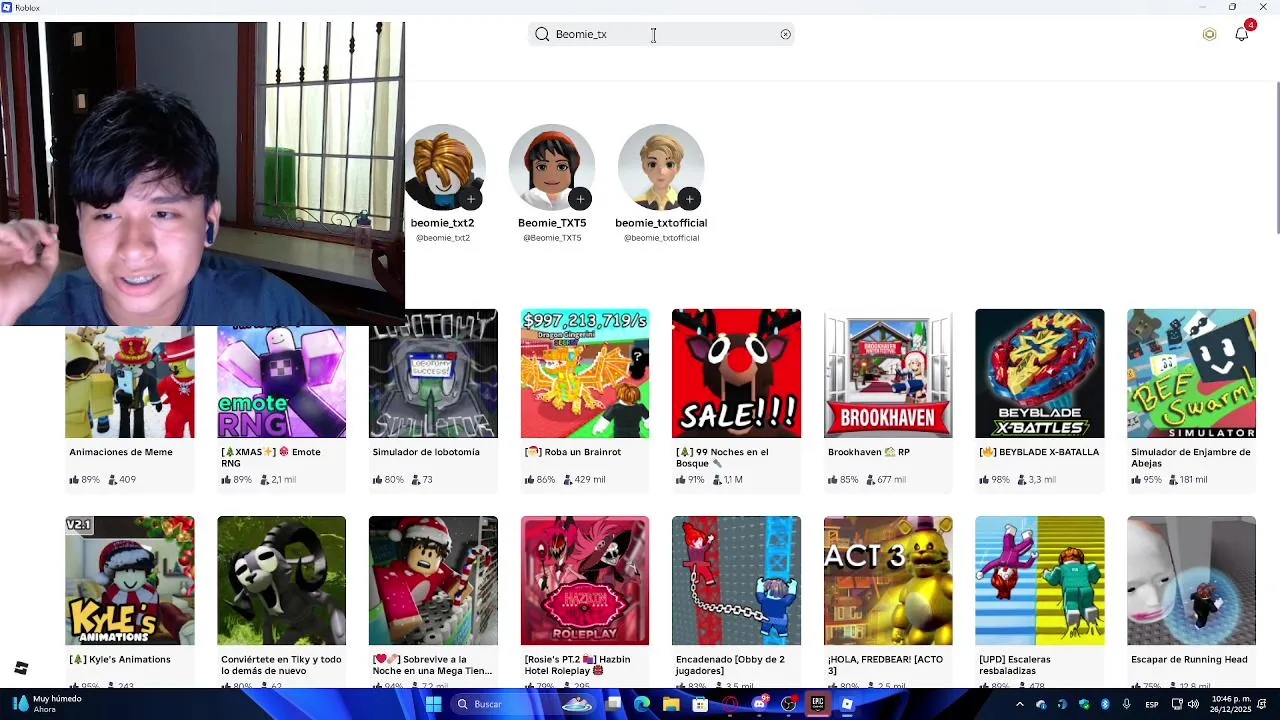Image resolution: width=1280 pixels, height=720 pixels.
Task: Open the Windows Security tray icon
Action: (1084, 704)
